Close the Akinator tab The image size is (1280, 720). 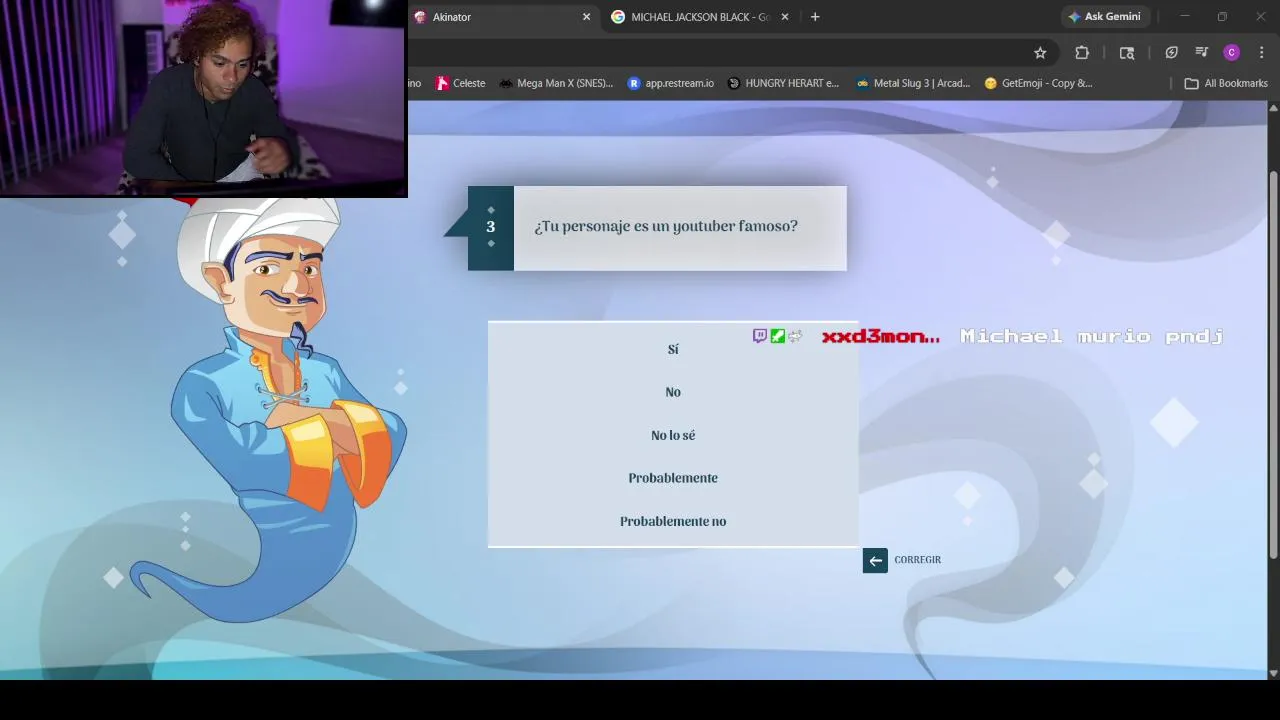point(586,17)
